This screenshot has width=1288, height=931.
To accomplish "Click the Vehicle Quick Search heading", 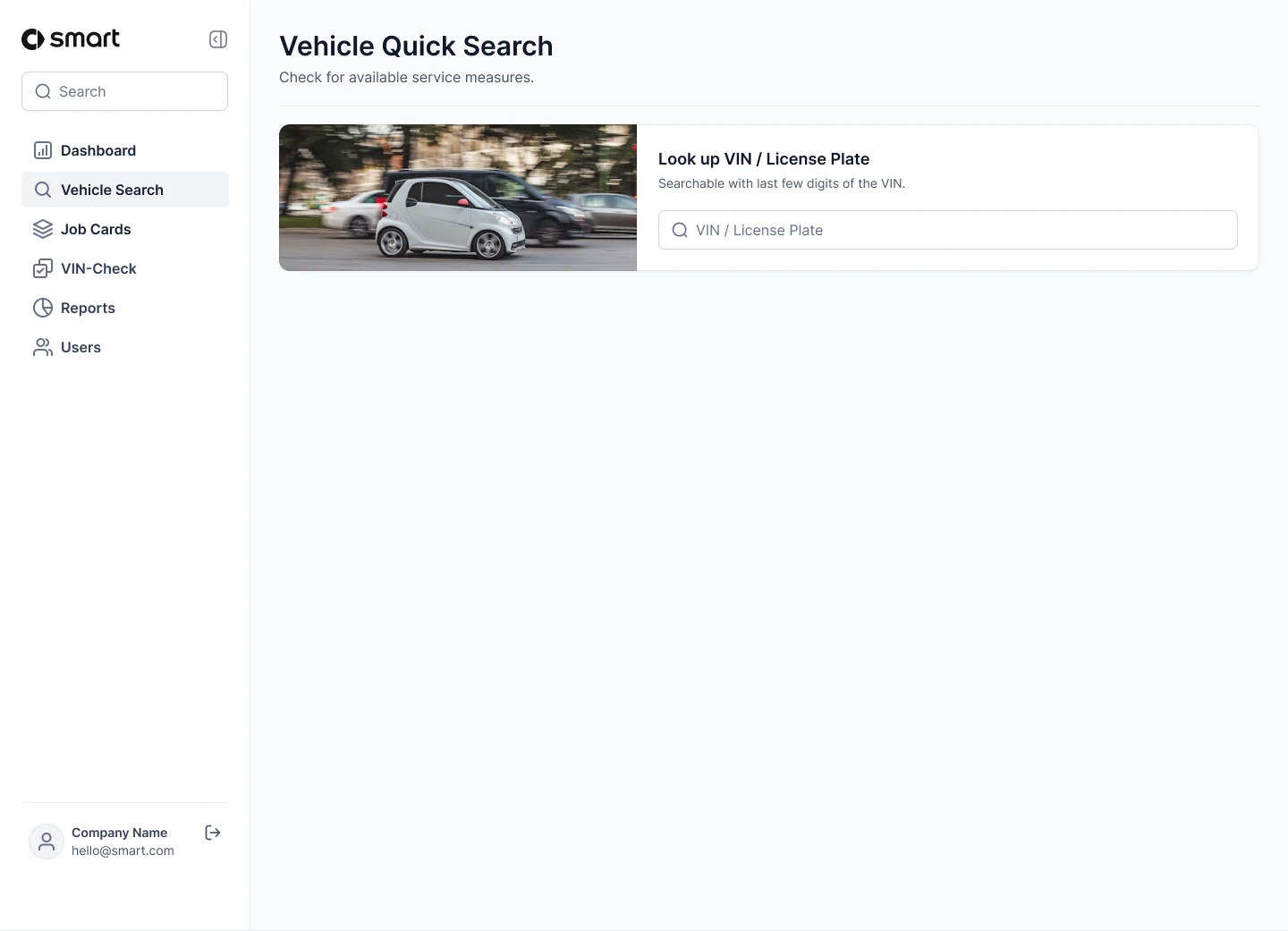I will pyautogui.click(x=416, y=46).
